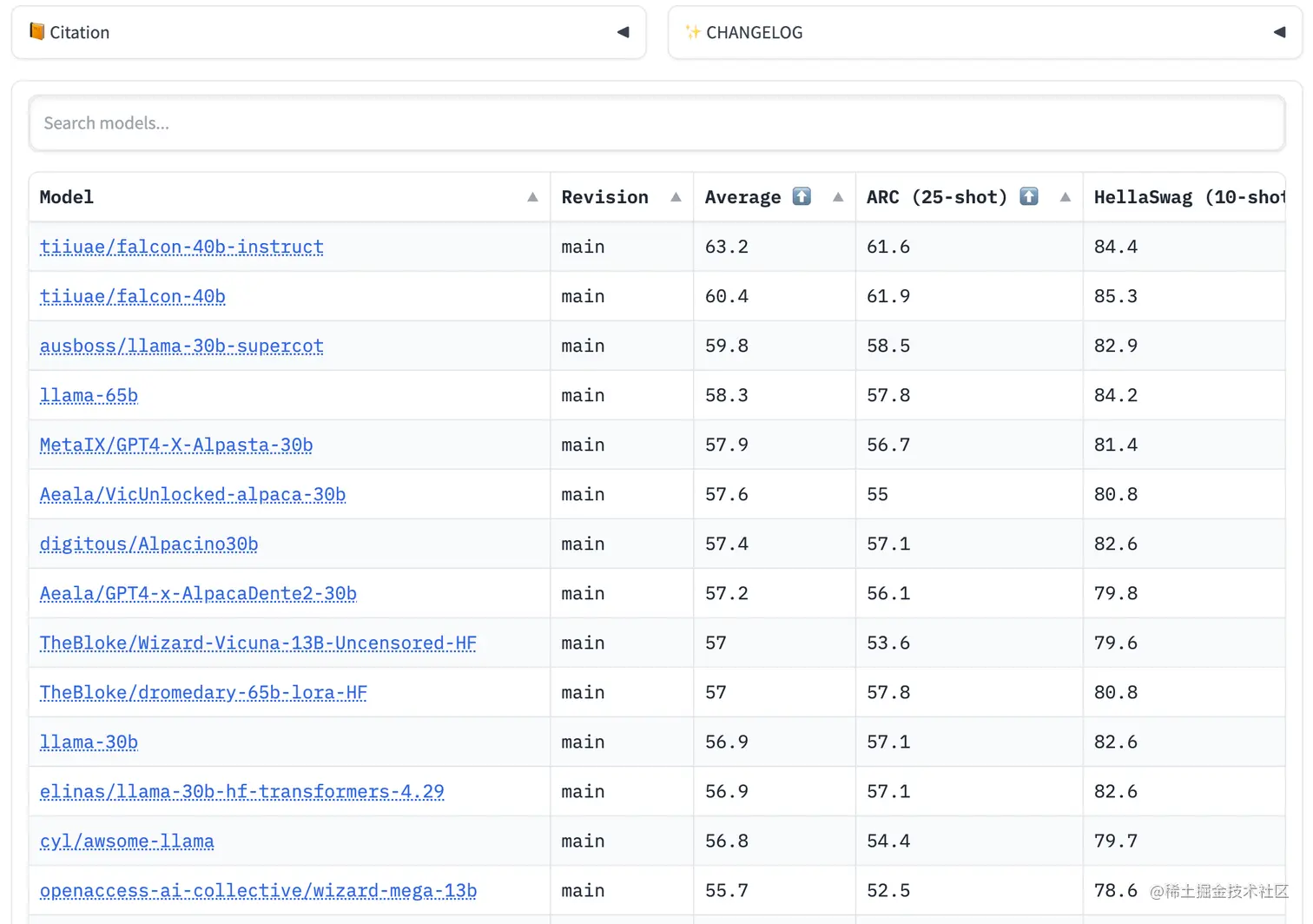
Task: Select Average score 55.7
Action: (727, 890)
